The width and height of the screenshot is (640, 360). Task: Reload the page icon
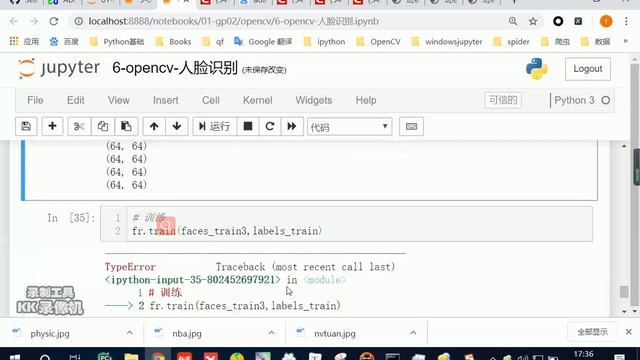click(54, 21)
